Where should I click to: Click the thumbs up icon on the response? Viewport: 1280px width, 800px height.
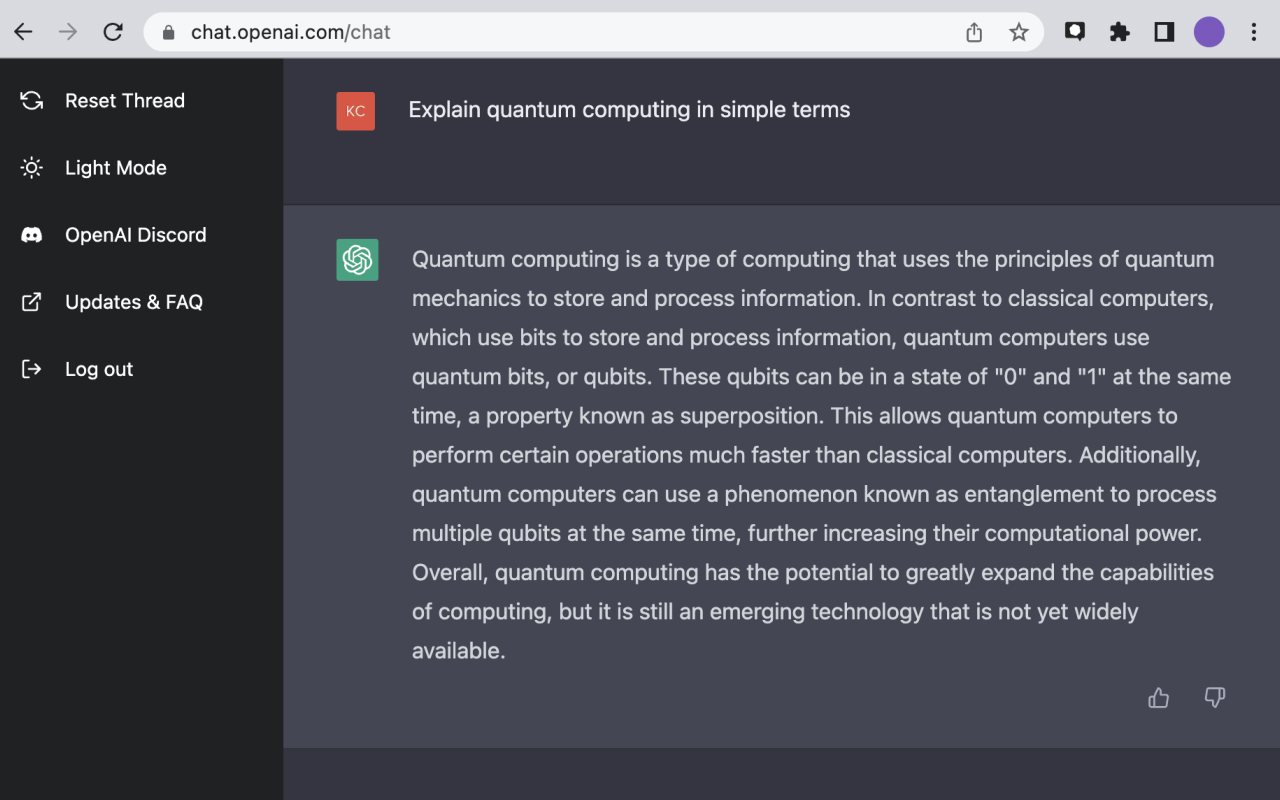pos(1159,698)
